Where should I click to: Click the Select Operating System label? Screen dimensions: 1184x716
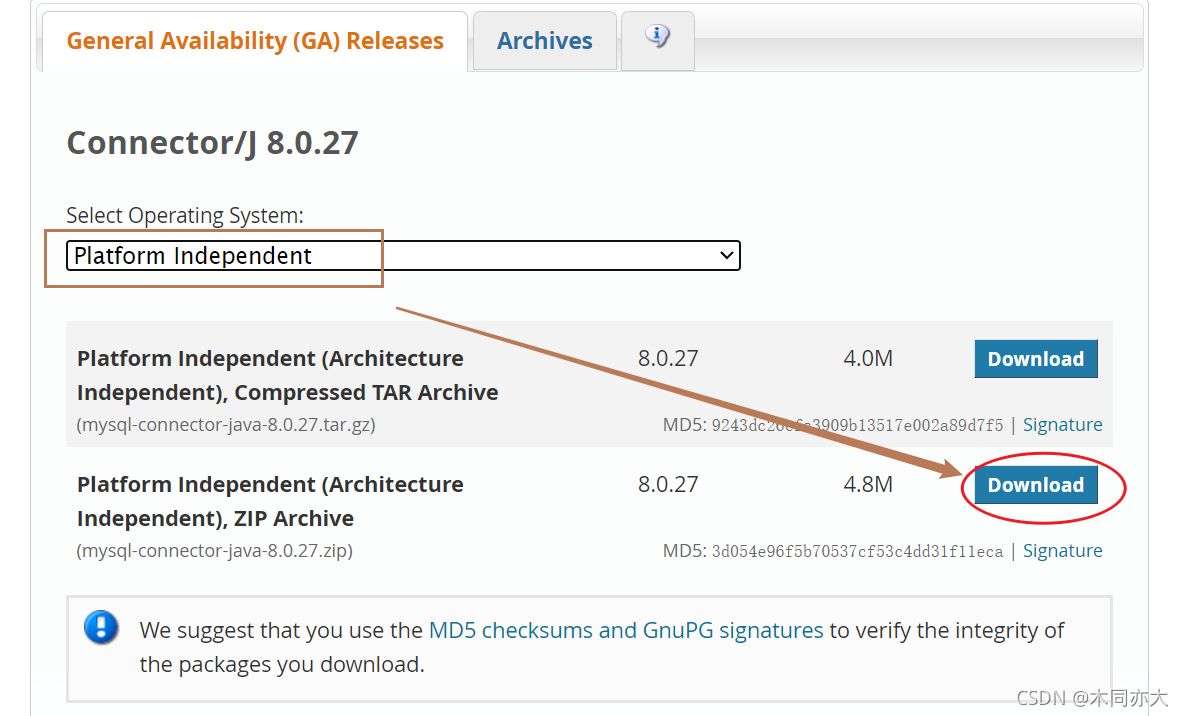185,216
